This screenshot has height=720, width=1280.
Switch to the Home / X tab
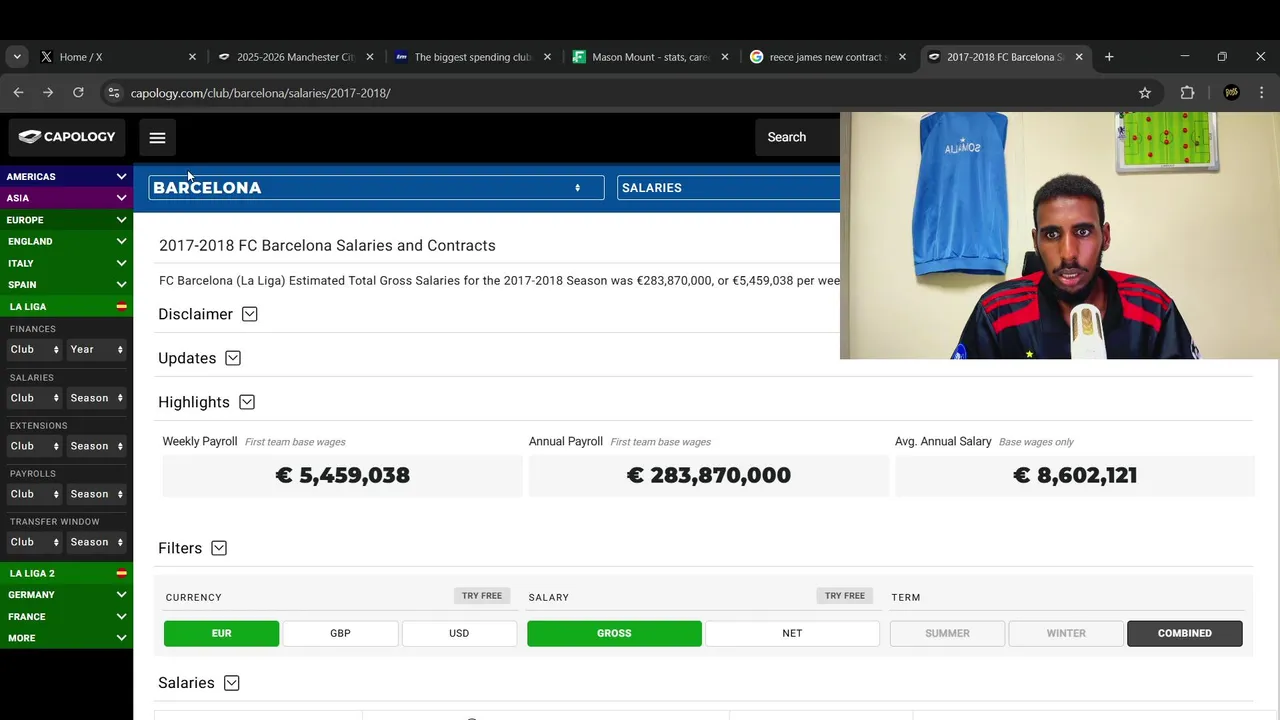117,57
